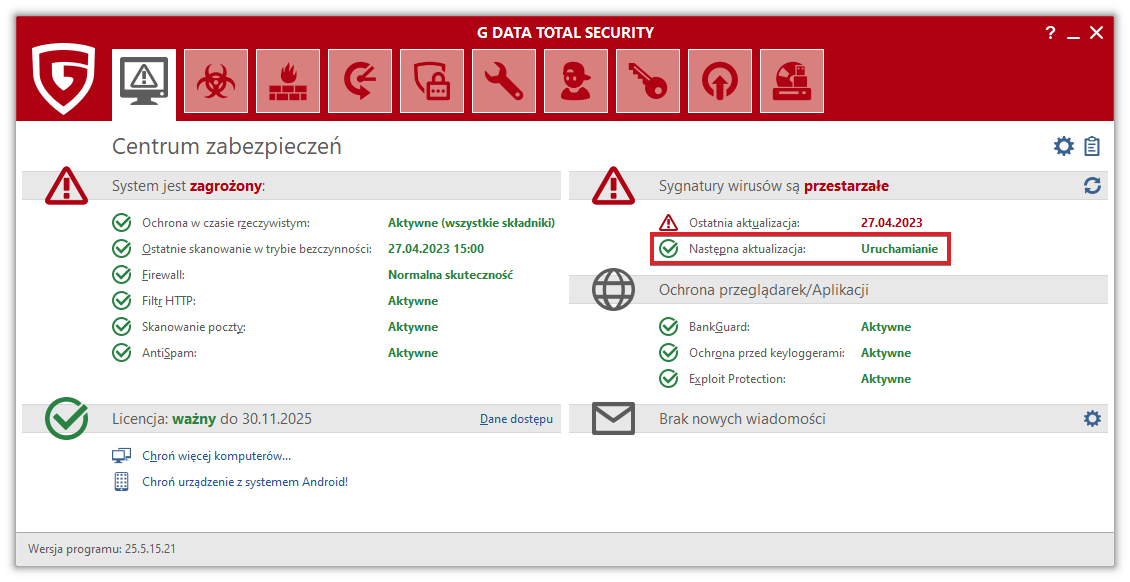Screen dimensions: 1130x582
Task: Open settings gear beside Centrum zabezpieczeń
Action: (1064, 146)
